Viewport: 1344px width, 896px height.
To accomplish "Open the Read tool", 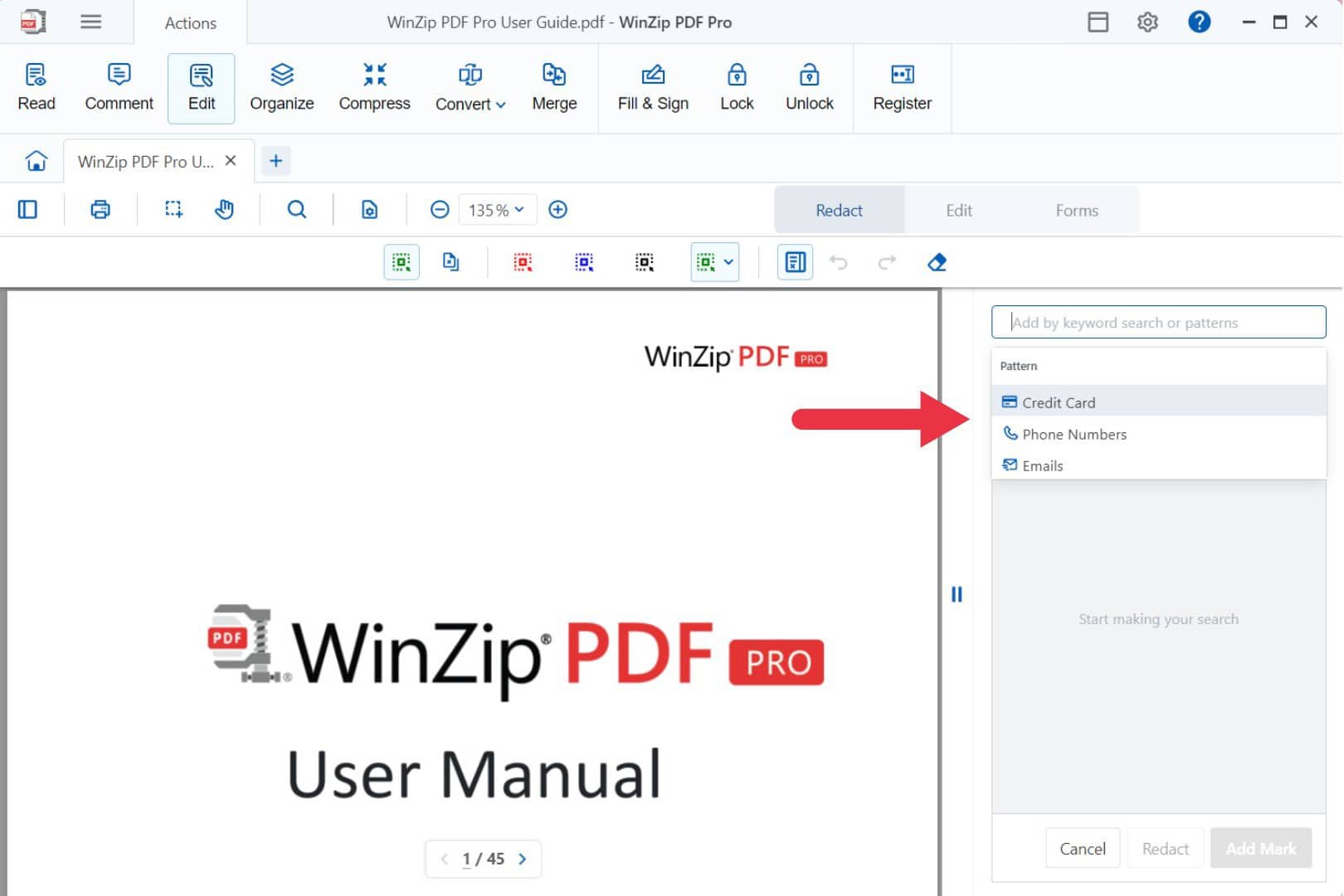I will [x=37, y=88].
